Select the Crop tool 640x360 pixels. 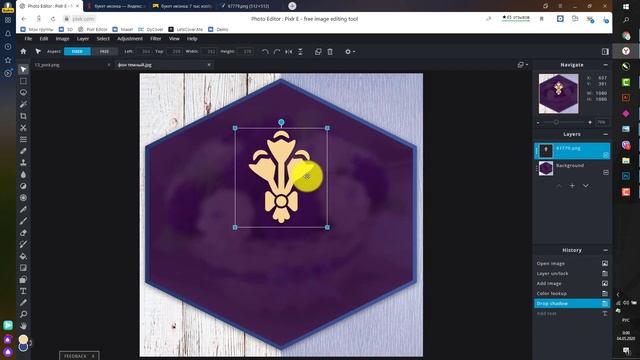[23, 116]
